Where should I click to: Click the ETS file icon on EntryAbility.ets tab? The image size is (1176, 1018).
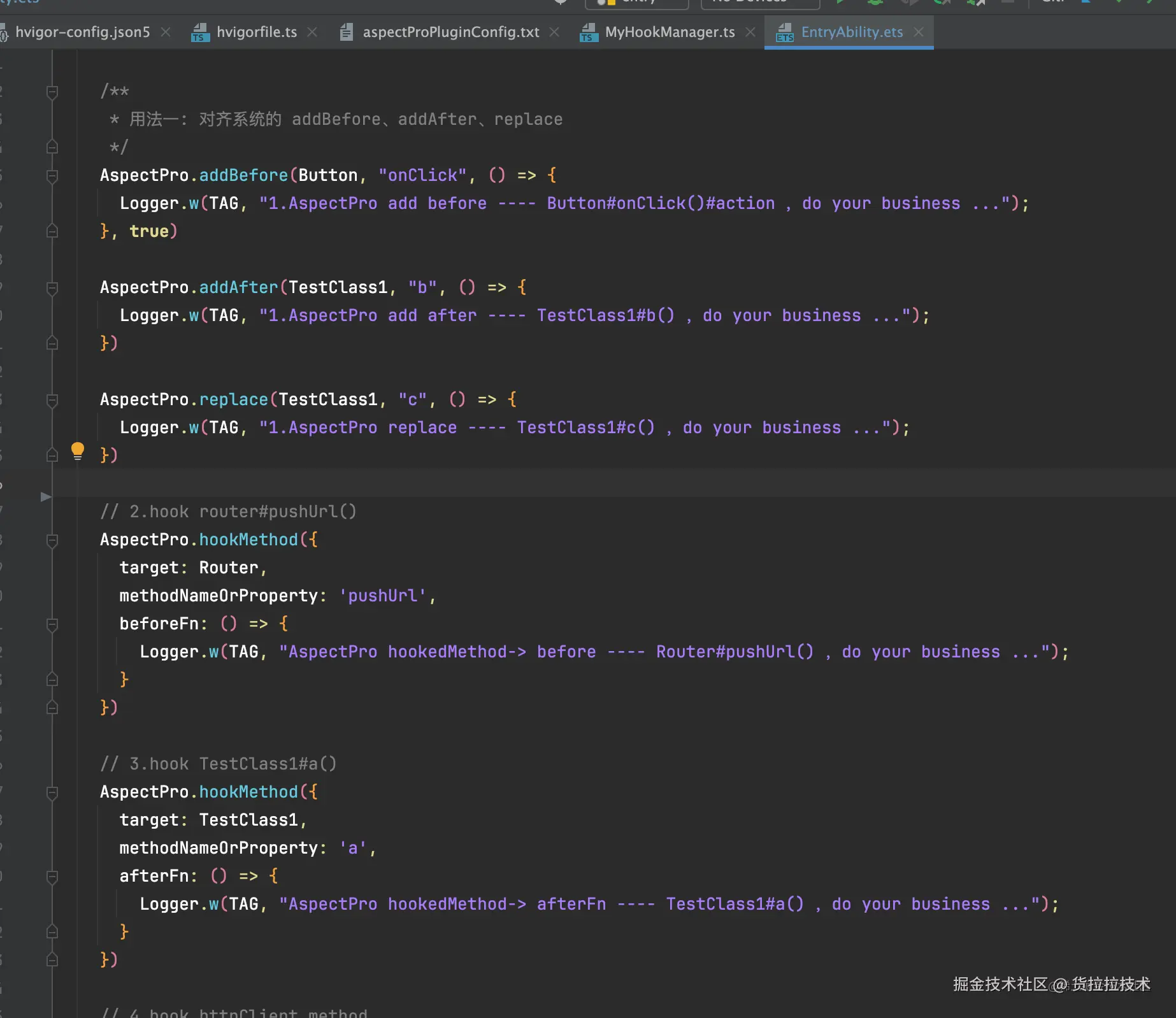point(785,32)
